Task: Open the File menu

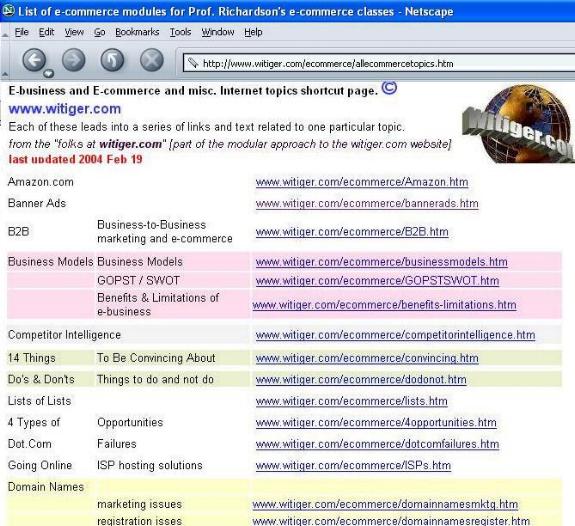Action: click(x=21, y=32)
